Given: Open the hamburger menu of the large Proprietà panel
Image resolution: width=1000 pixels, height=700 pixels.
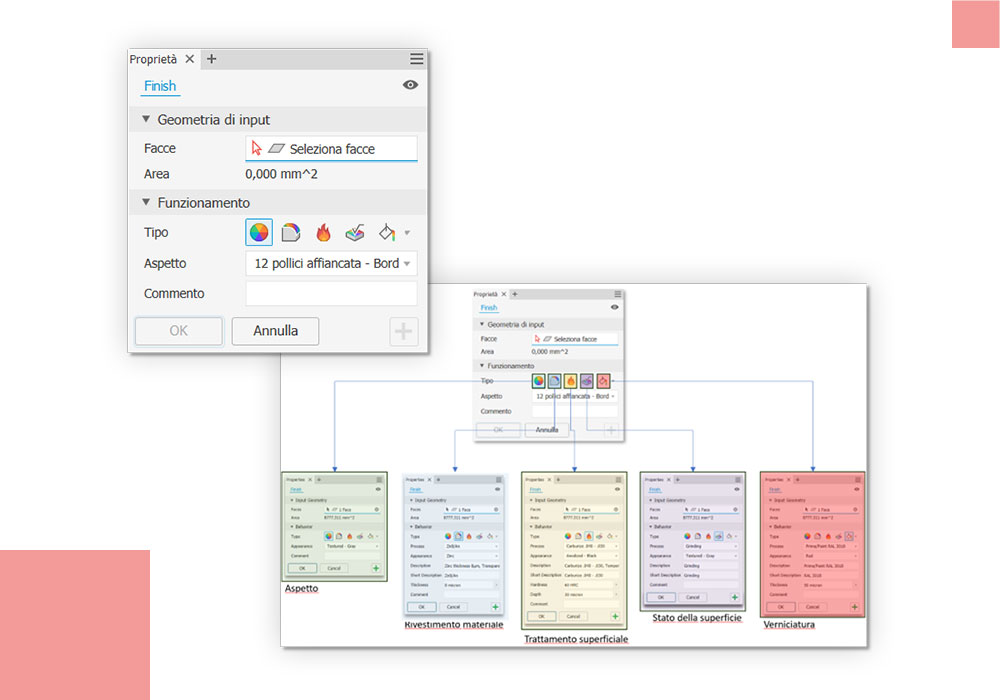Looking at the screenshot, I should [x=416, y=59].
